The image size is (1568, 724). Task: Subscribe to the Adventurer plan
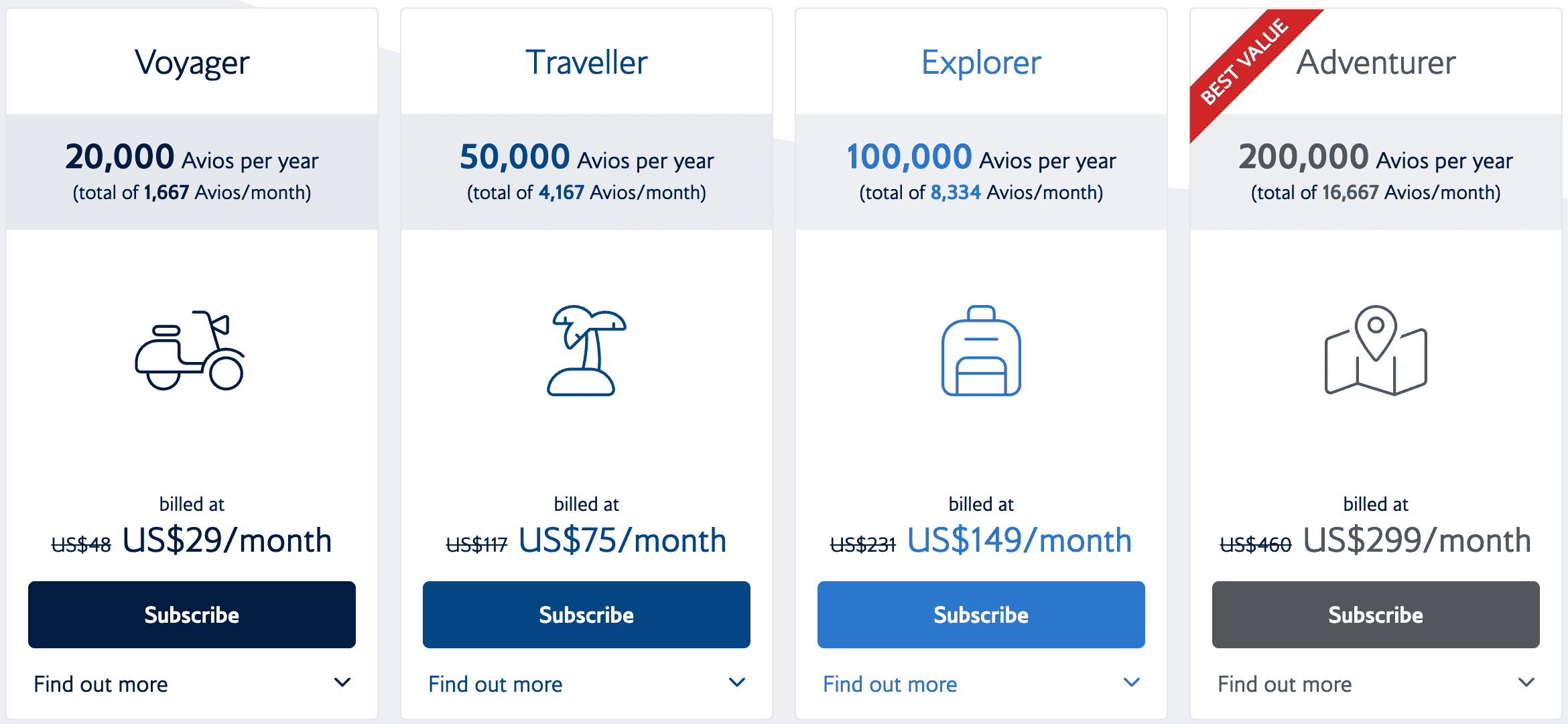pos(1376,615)
